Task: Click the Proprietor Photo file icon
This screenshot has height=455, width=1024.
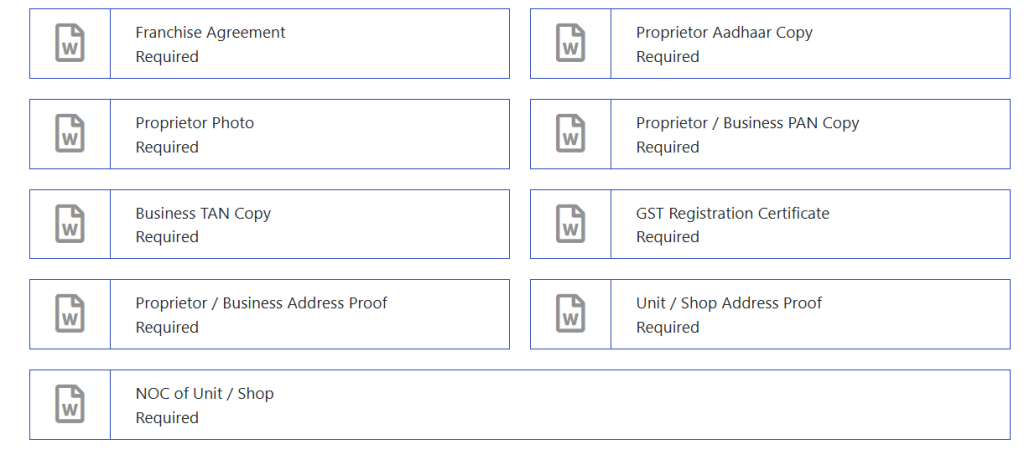Action: pyautogui.click(x=70, y=134)
